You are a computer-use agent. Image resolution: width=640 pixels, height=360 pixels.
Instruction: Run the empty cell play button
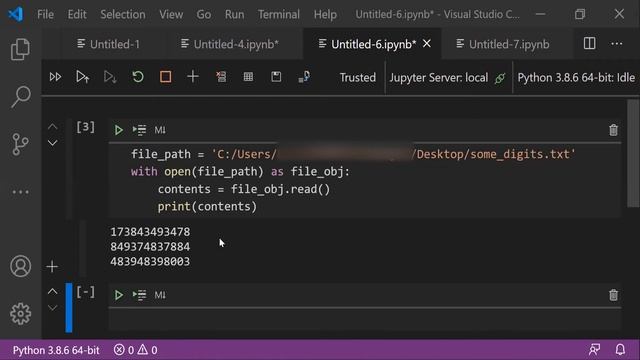[x=118, y=295]
